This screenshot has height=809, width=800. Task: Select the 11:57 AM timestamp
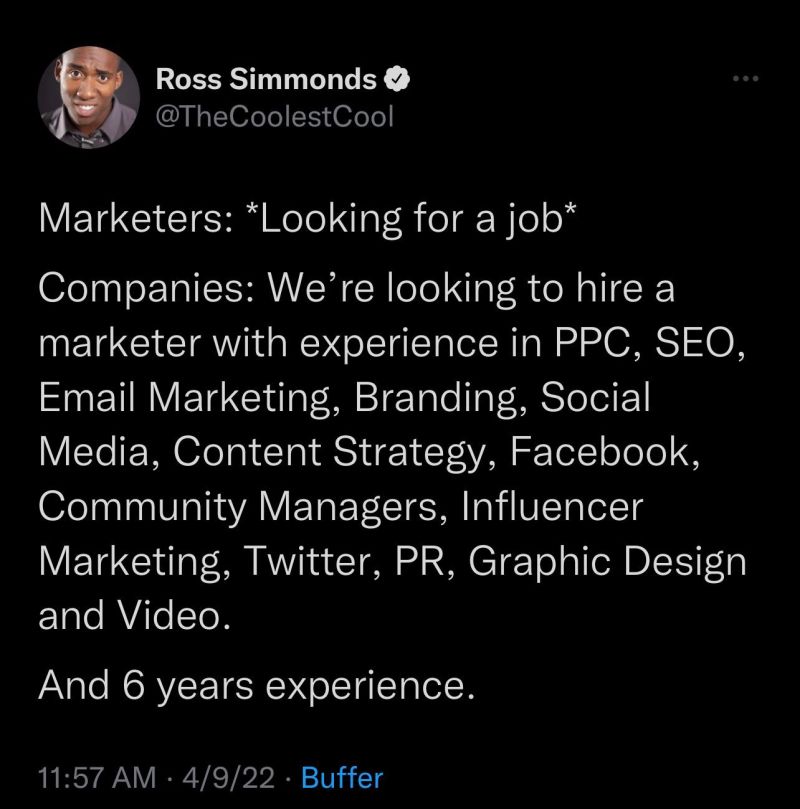(96, 777)
